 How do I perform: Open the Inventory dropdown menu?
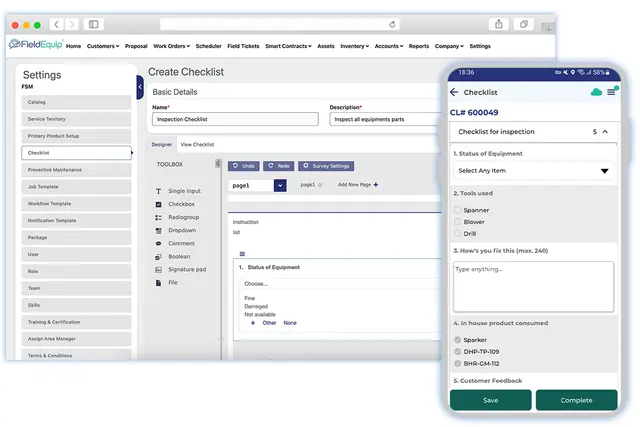click(355, 46)
